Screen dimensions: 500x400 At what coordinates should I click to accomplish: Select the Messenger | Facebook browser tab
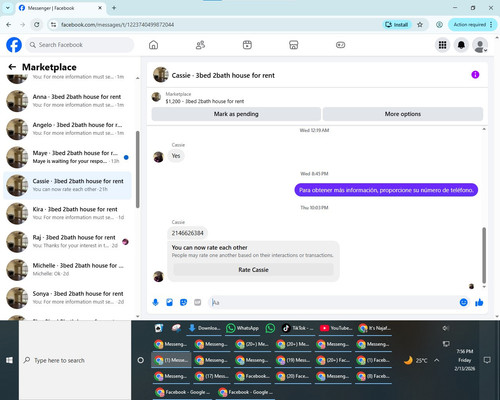[61, 8]
